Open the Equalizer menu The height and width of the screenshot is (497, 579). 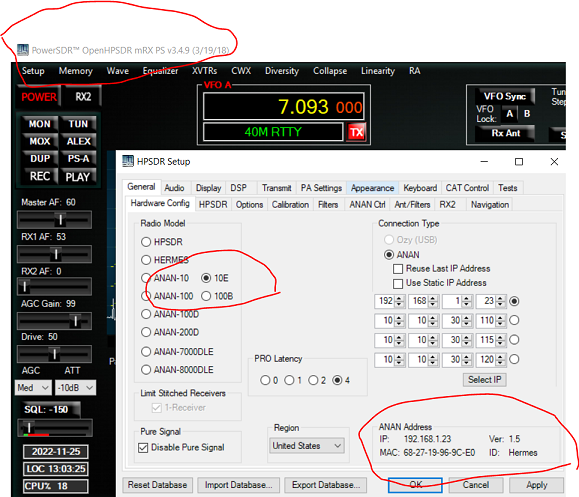click(160, 71)
